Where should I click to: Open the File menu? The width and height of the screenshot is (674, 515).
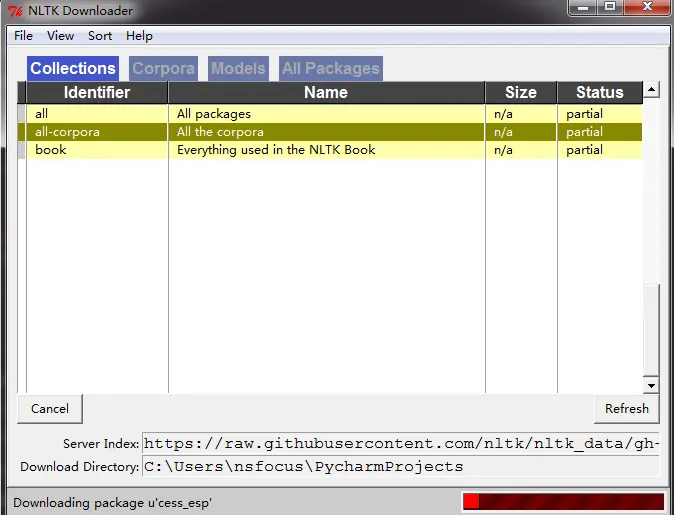pyautogui.click(x=23, y=36)
